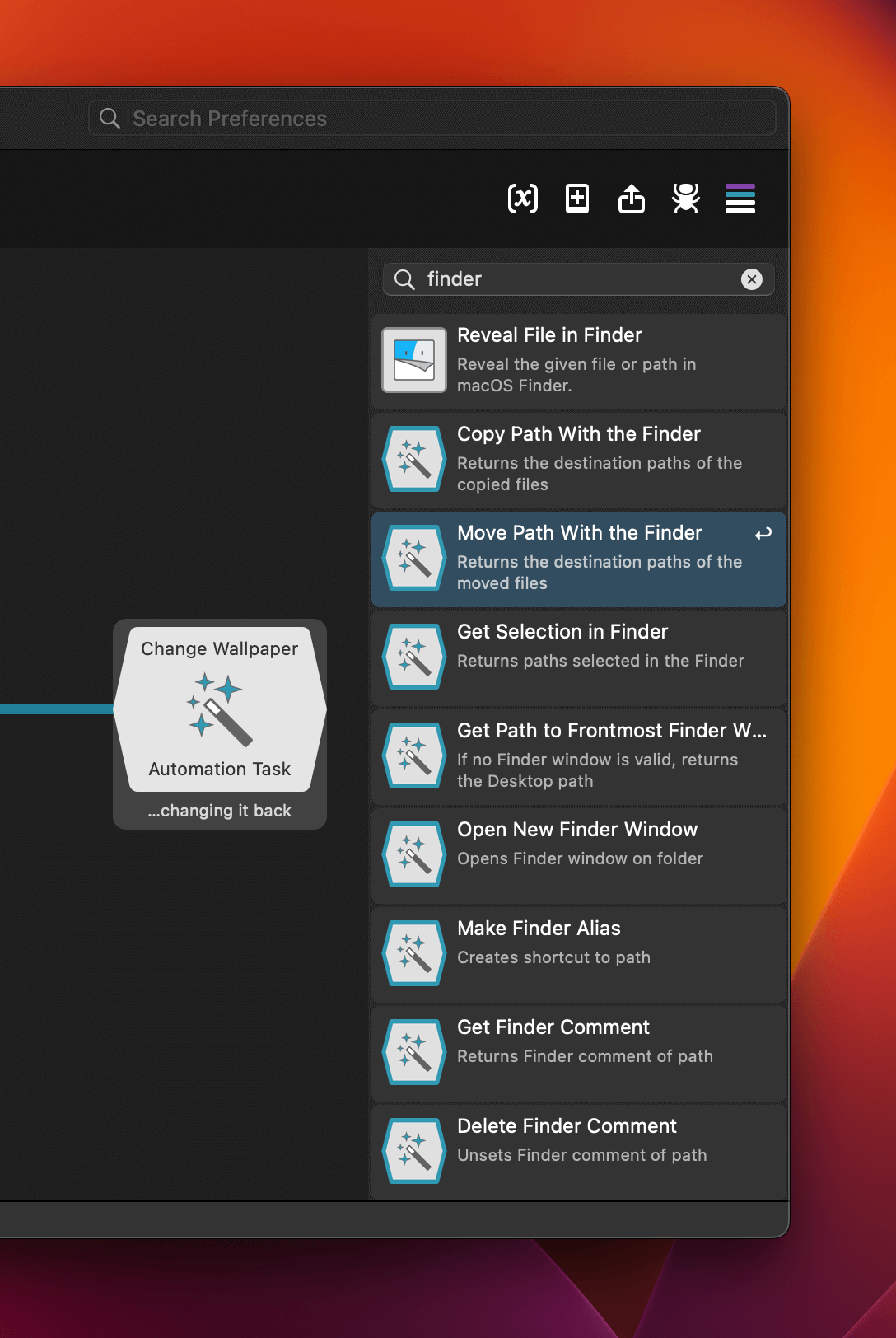Click the Get Path to Frontmost Finder icon
Image resolution: width=896 pixels, height=1338 pixels.
pos(414,756)
